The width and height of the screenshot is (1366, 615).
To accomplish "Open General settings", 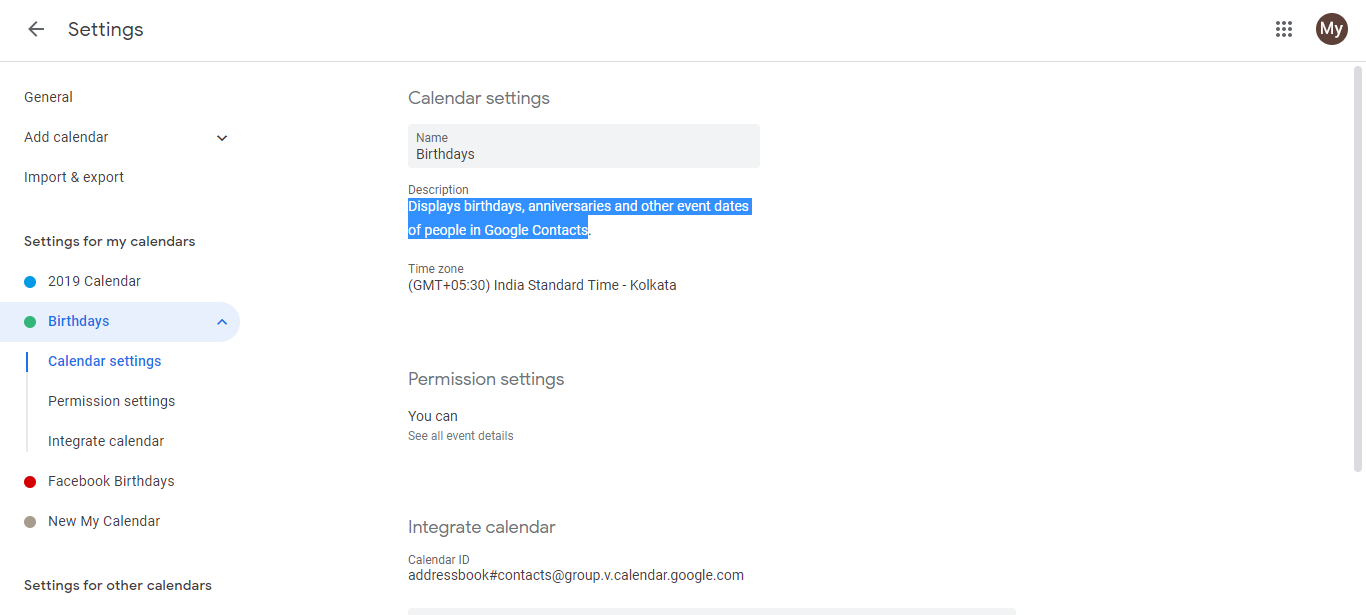I will pos(48,97).
